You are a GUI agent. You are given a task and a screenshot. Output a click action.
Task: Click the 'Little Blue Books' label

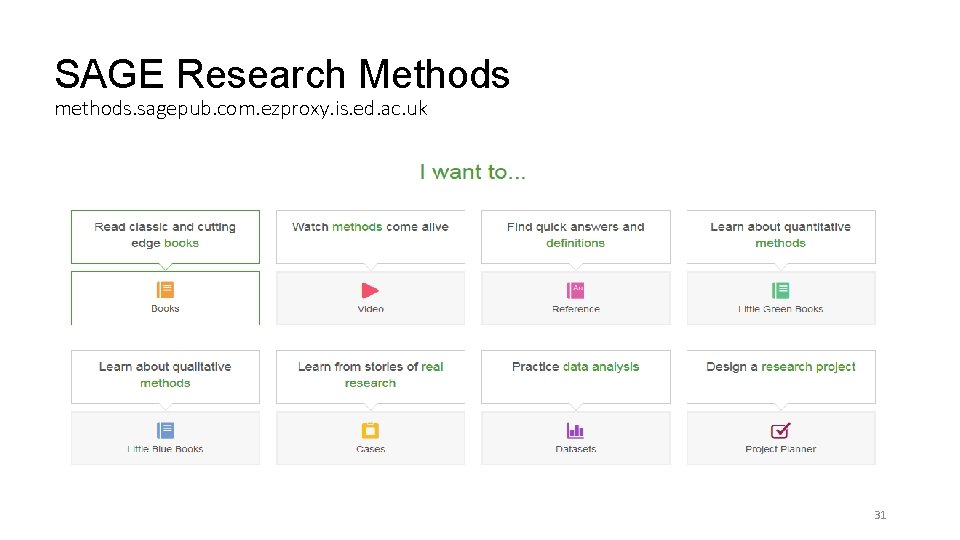click(165, 449)
